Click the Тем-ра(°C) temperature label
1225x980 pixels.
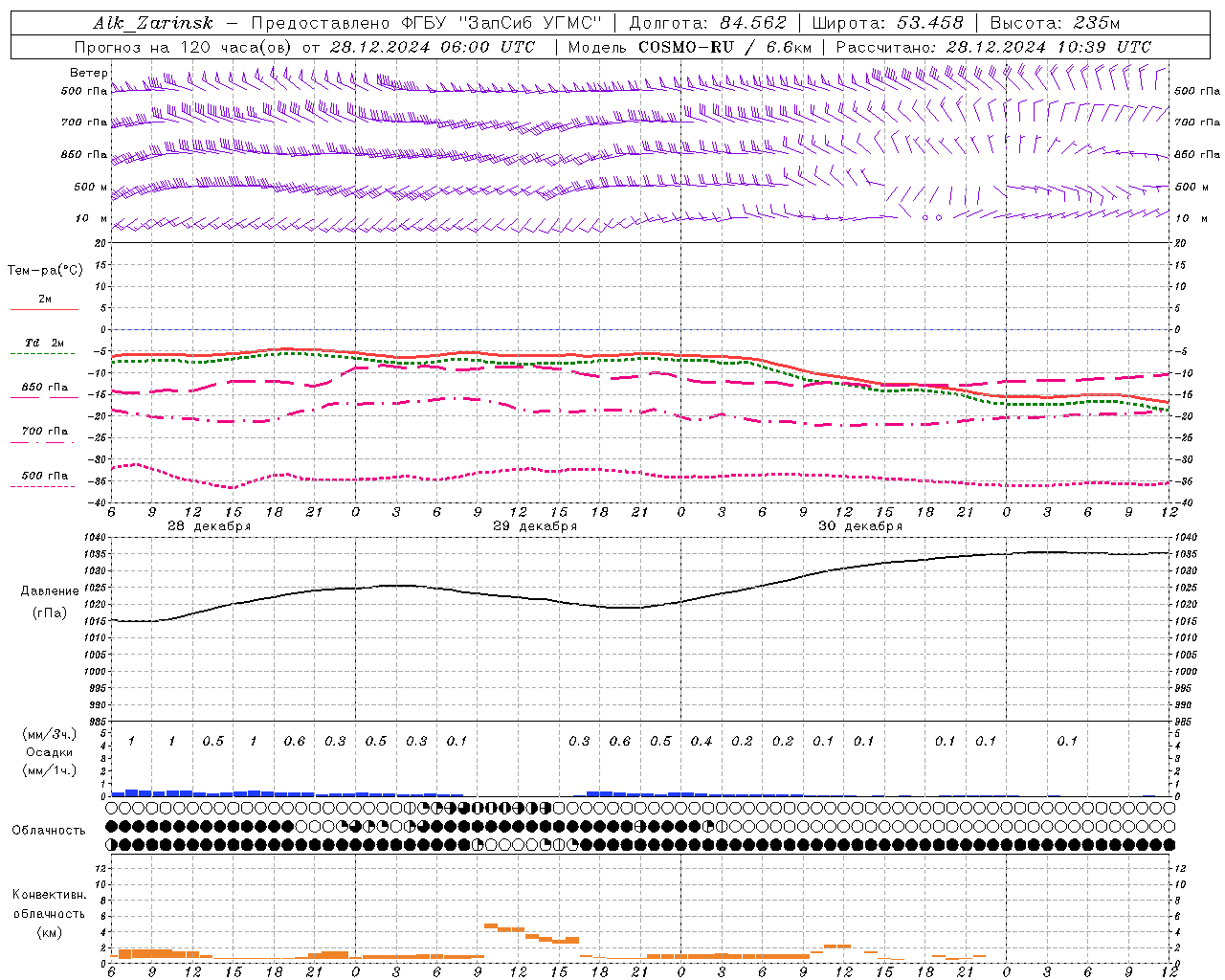point(45,271)
